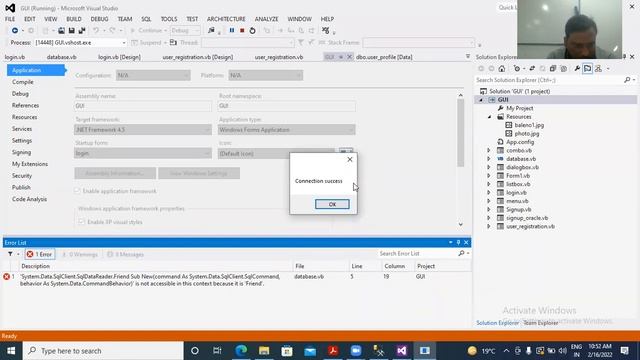This screenshot has height=360, width=640.
Task: Restart debugging with the circular arrow icon
Action: (x=252, y=31)
